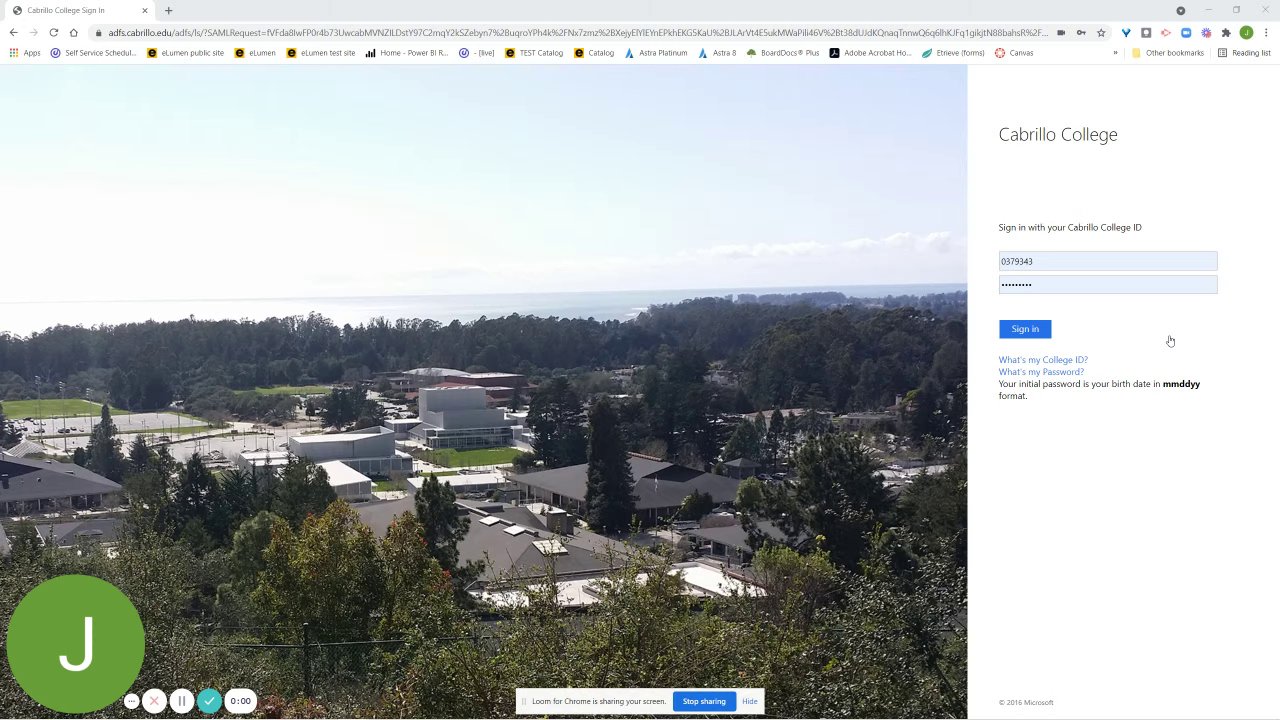
Task: Finish recording with the teal checkmark button
Action: pos(209,701)
